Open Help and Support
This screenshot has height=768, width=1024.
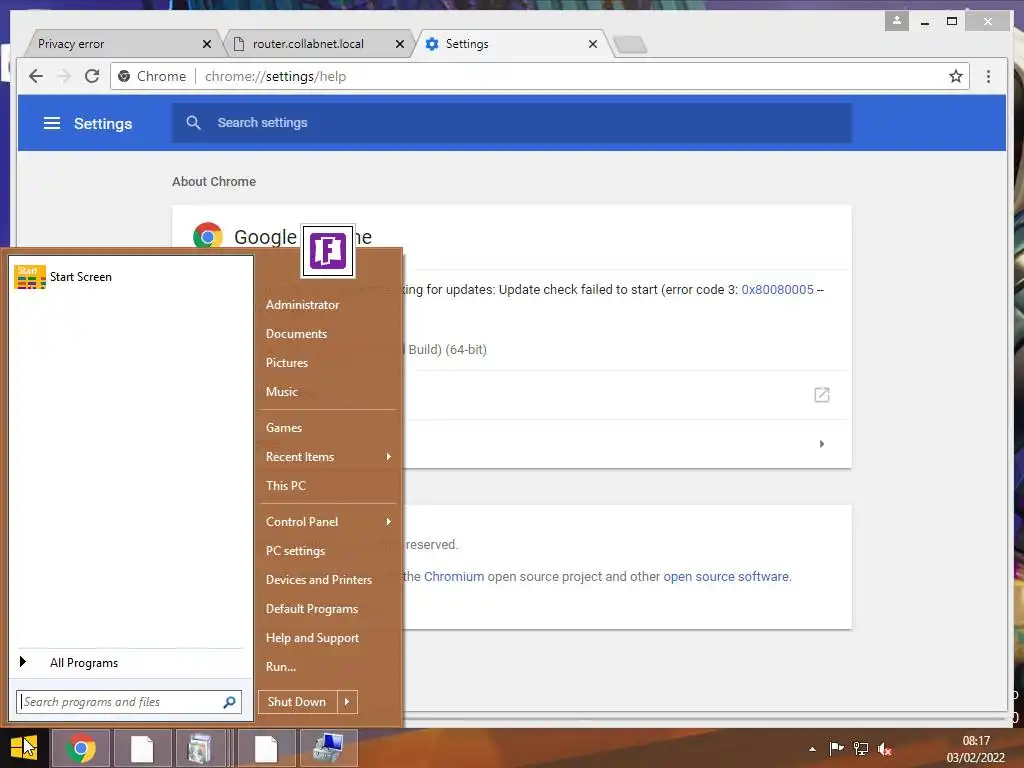[x=312, y=638]
